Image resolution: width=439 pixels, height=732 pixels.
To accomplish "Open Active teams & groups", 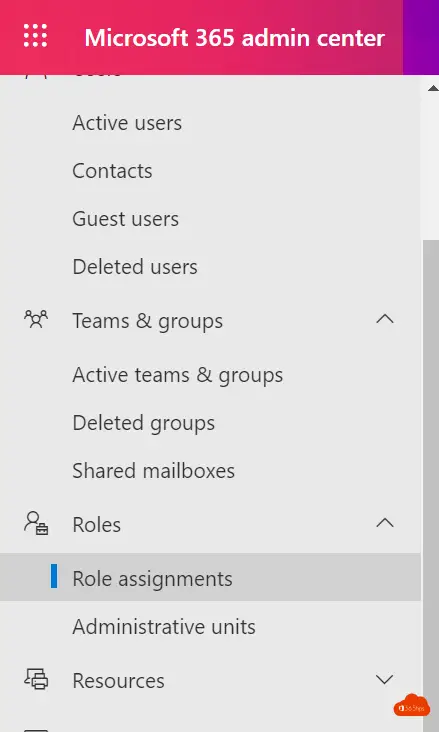I will point(177,375).
